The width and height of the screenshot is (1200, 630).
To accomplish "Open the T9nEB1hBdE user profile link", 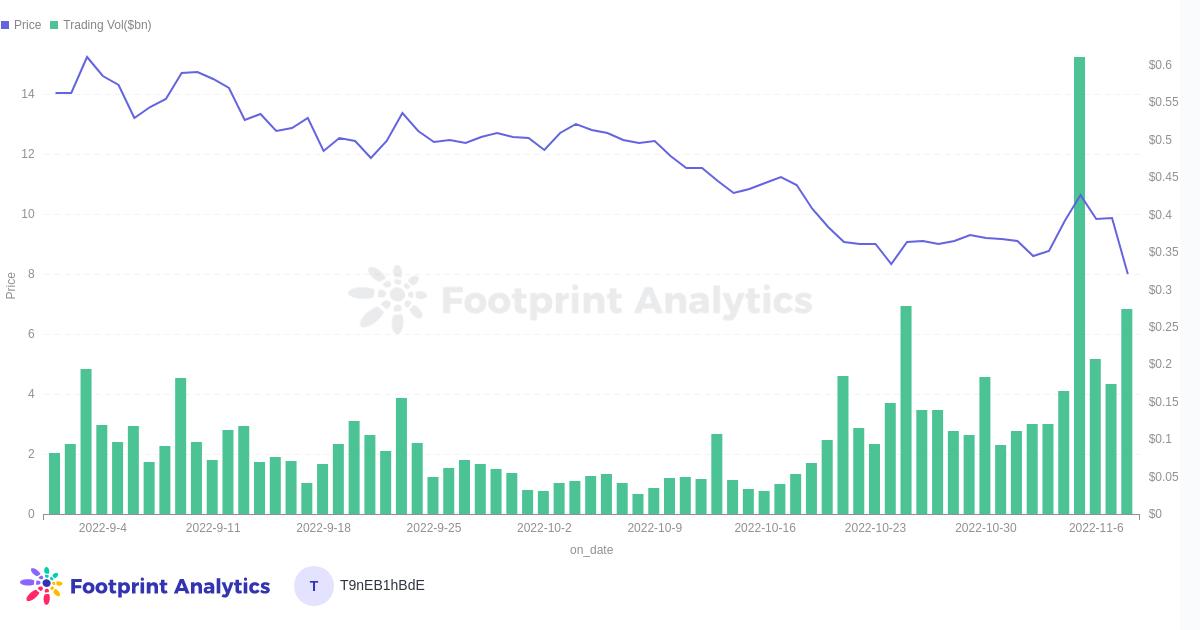I will pyautogui.click(x=382, y=585).
